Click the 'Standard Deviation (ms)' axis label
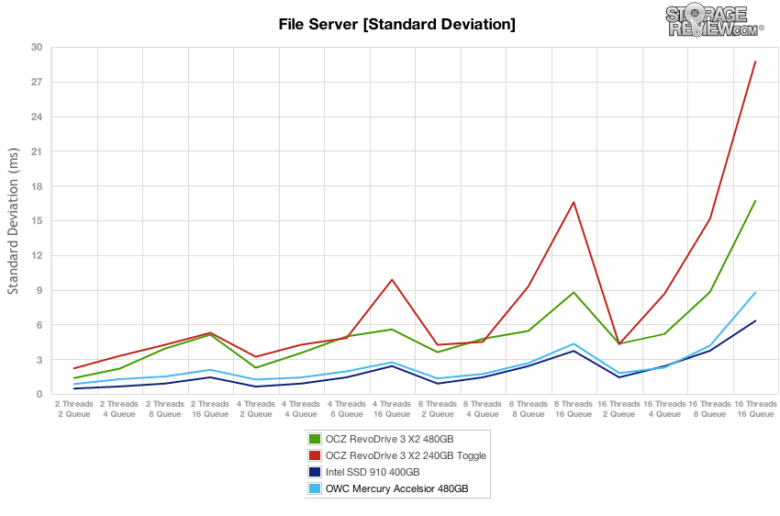Viewport: 780px width, 516px height. tap(13, 221)
